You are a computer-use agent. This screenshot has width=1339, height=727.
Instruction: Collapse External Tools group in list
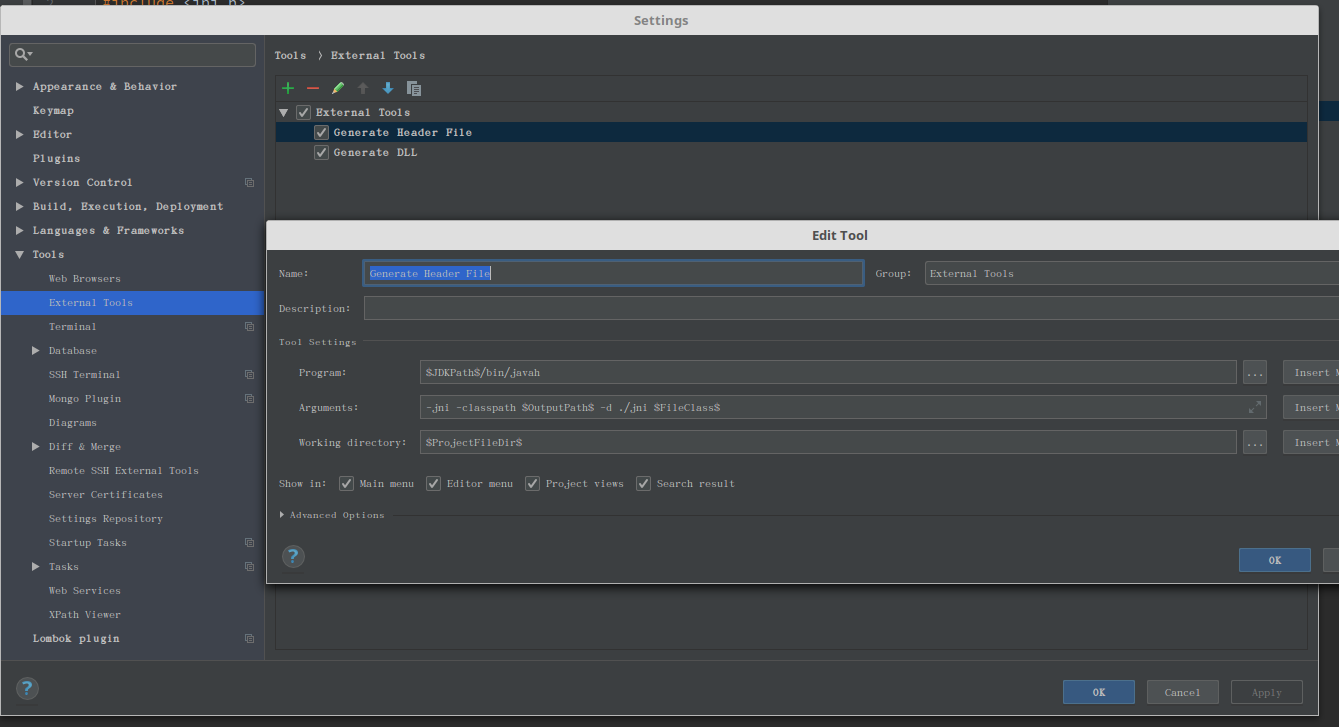tap(284, 112)
